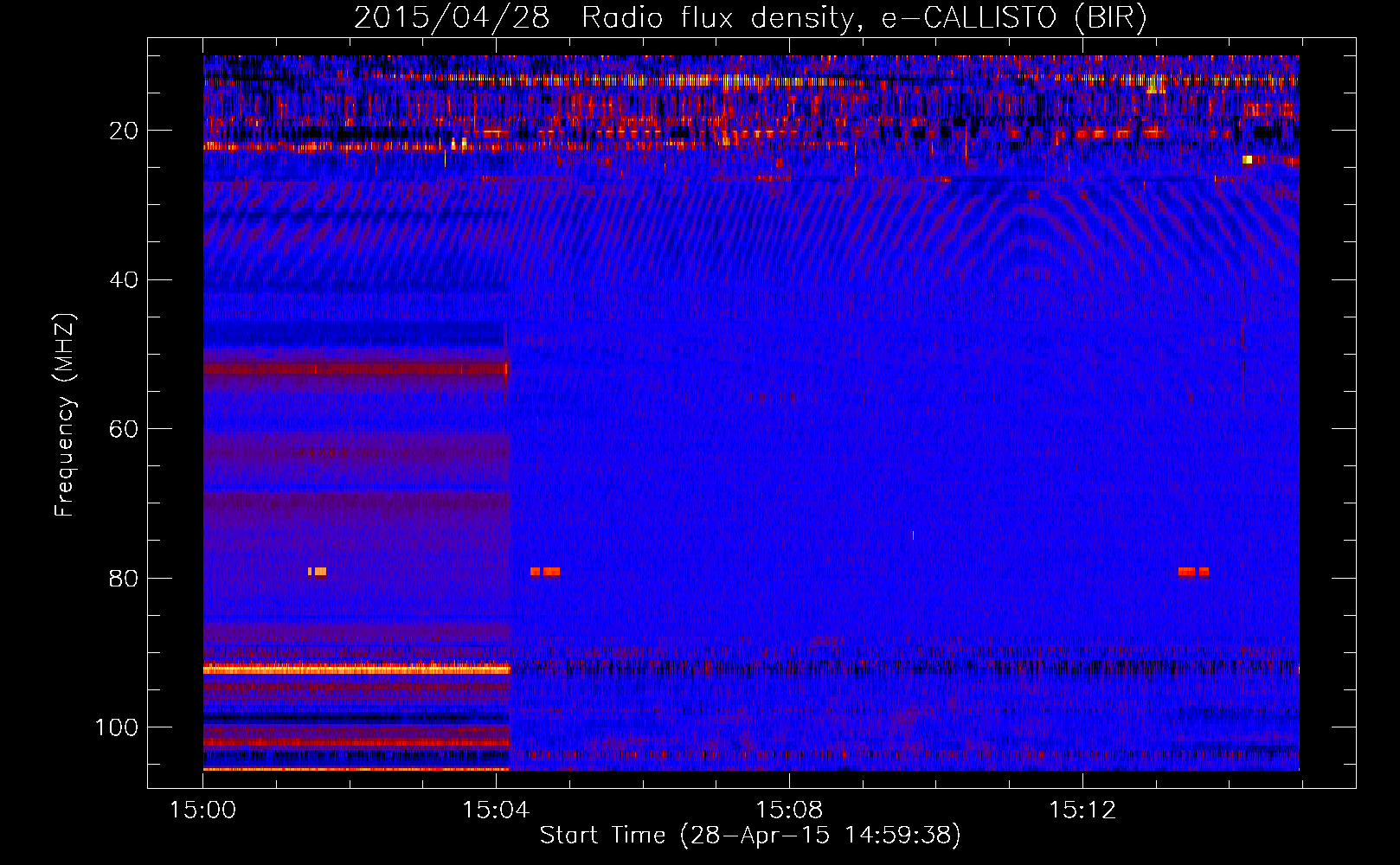Click the bright yellow band near 92 MHz
The image size is (1400, 865).
point(356,669)
